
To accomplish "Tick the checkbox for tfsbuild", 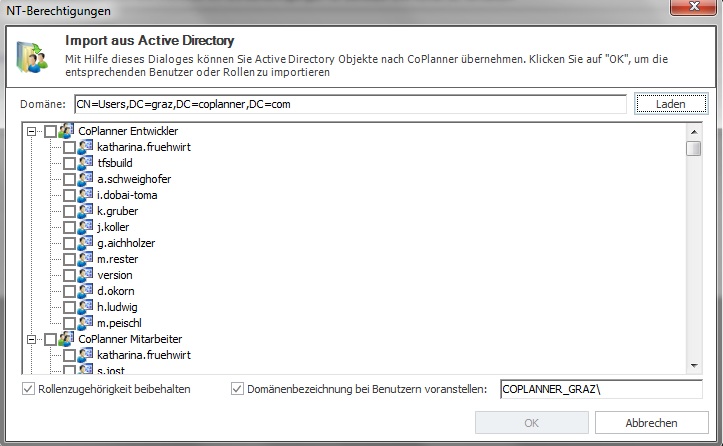I will point(69,163).
